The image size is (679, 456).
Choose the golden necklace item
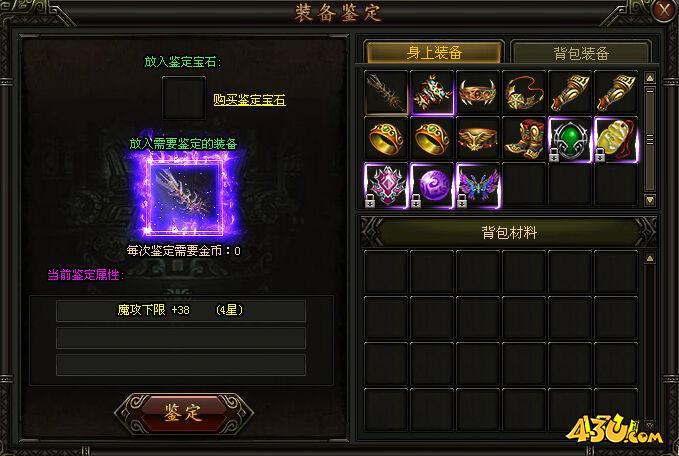point(524,93)
